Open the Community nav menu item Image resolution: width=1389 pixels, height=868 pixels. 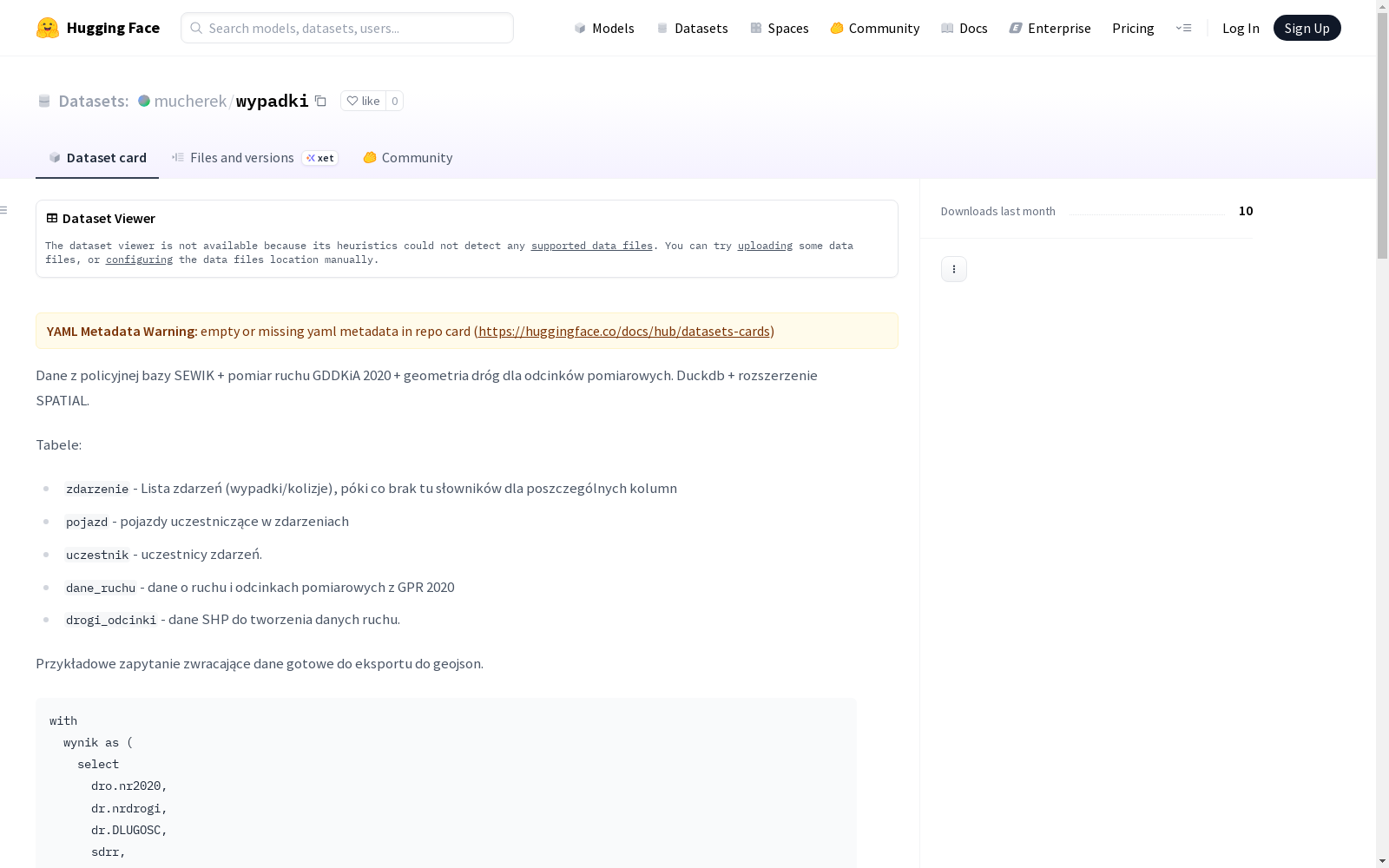tap(875, 28)
